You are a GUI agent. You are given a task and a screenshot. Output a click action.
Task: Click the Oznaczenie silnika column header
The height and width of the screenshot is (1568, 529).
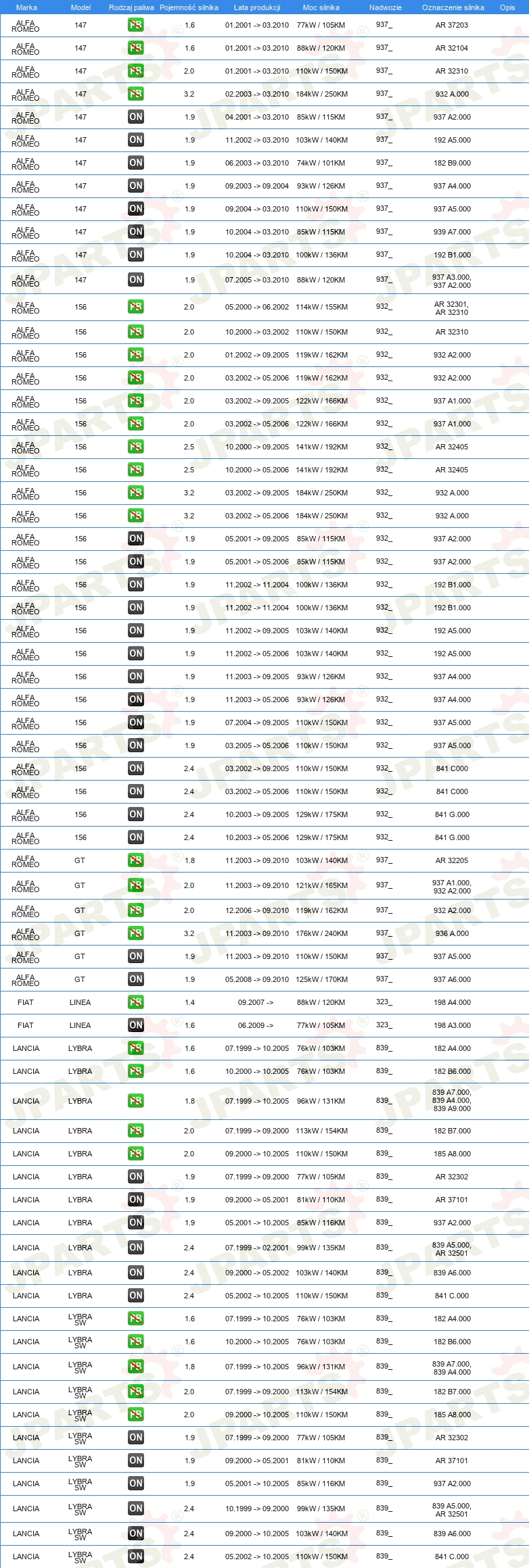[x=453, y=7]
